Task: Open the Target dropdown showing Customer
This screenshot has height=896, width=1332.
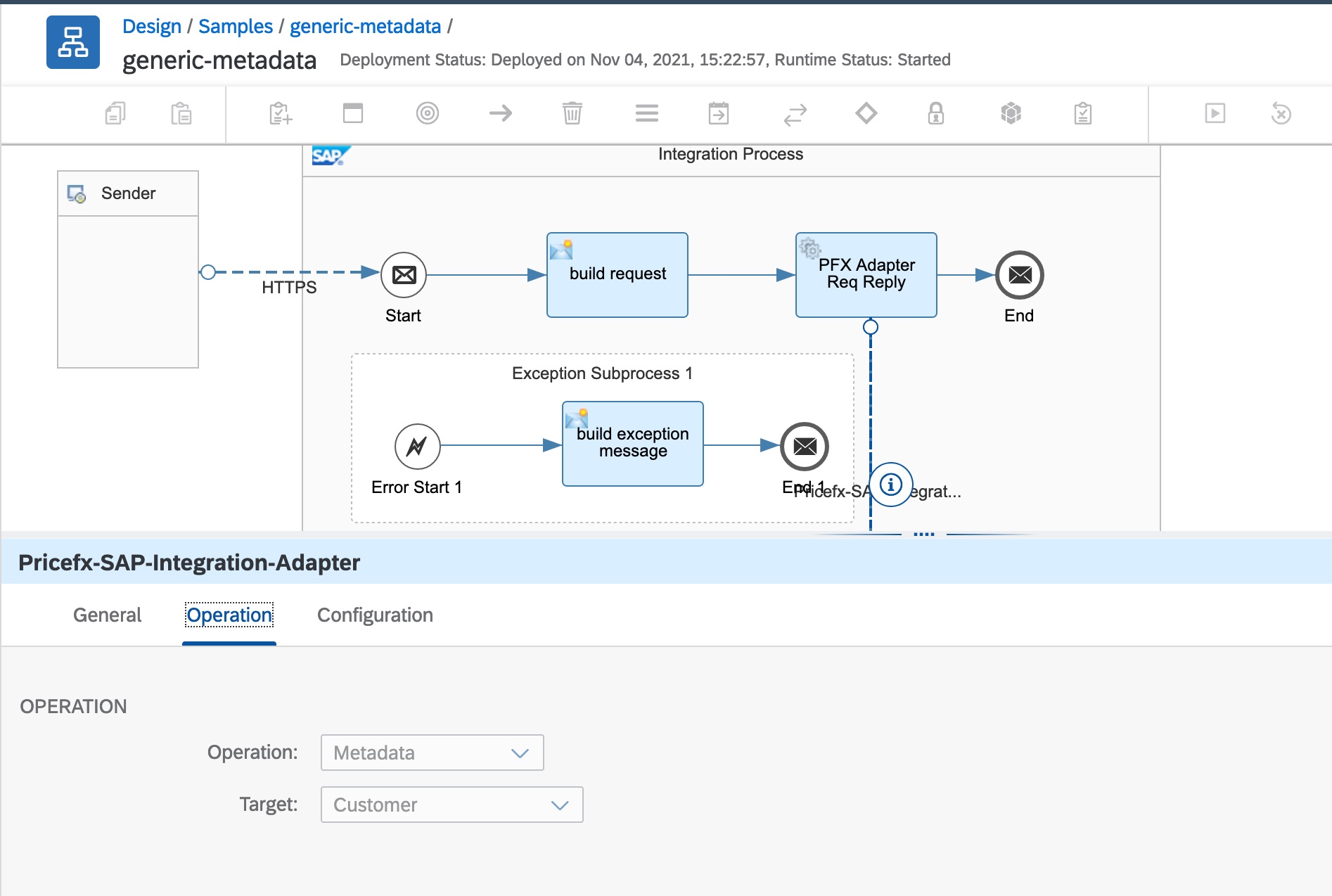Action: (452, 805)
